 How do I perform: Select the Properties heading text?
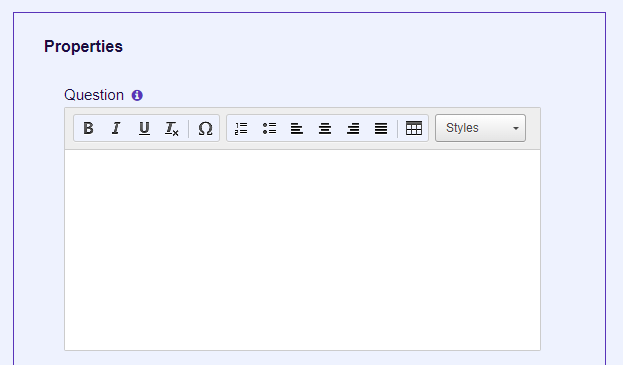click(x=83, y=46)
